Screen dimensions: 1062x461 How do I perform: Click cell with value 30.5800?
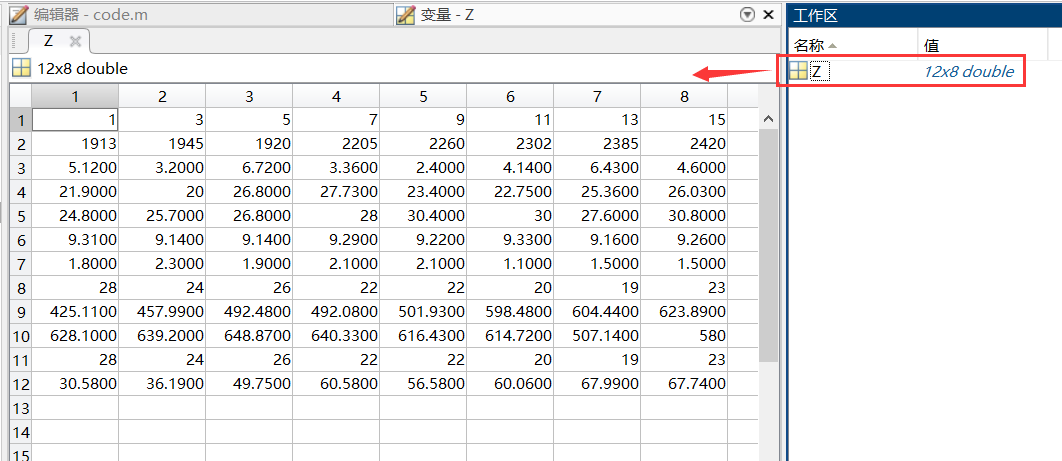75,384
